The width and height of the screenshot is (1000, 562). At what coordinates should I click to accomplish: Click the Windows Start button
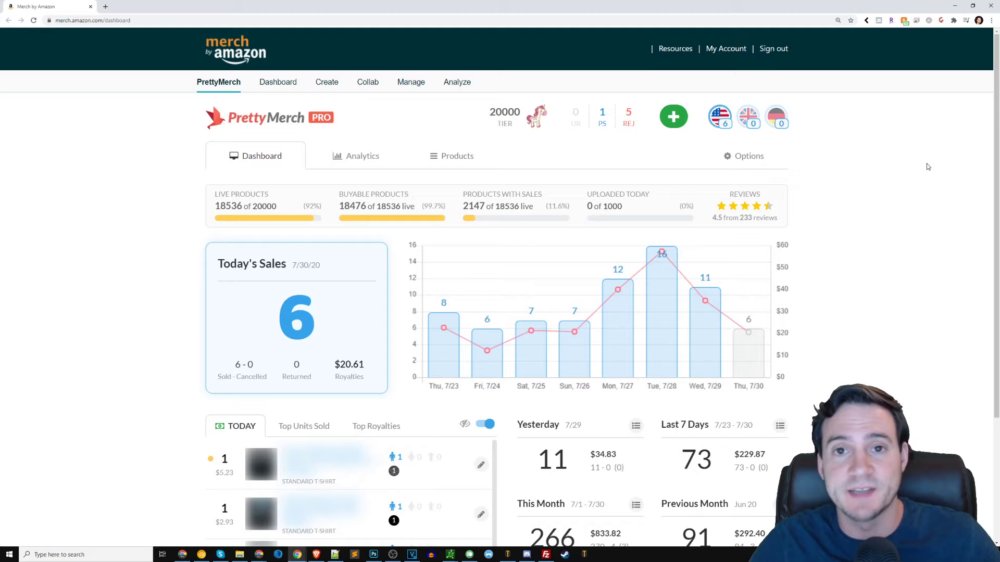point(9,554)
